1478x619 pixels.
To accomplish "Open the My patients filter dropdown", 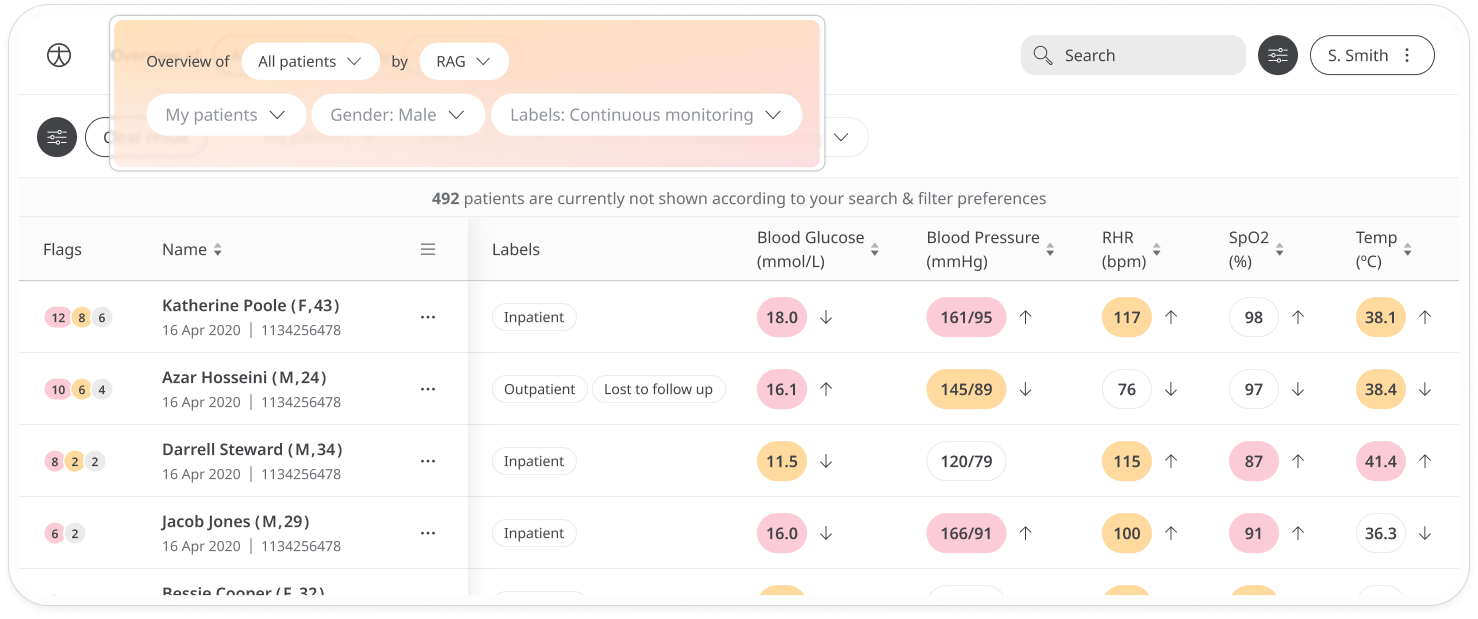I will pos(226,115).
